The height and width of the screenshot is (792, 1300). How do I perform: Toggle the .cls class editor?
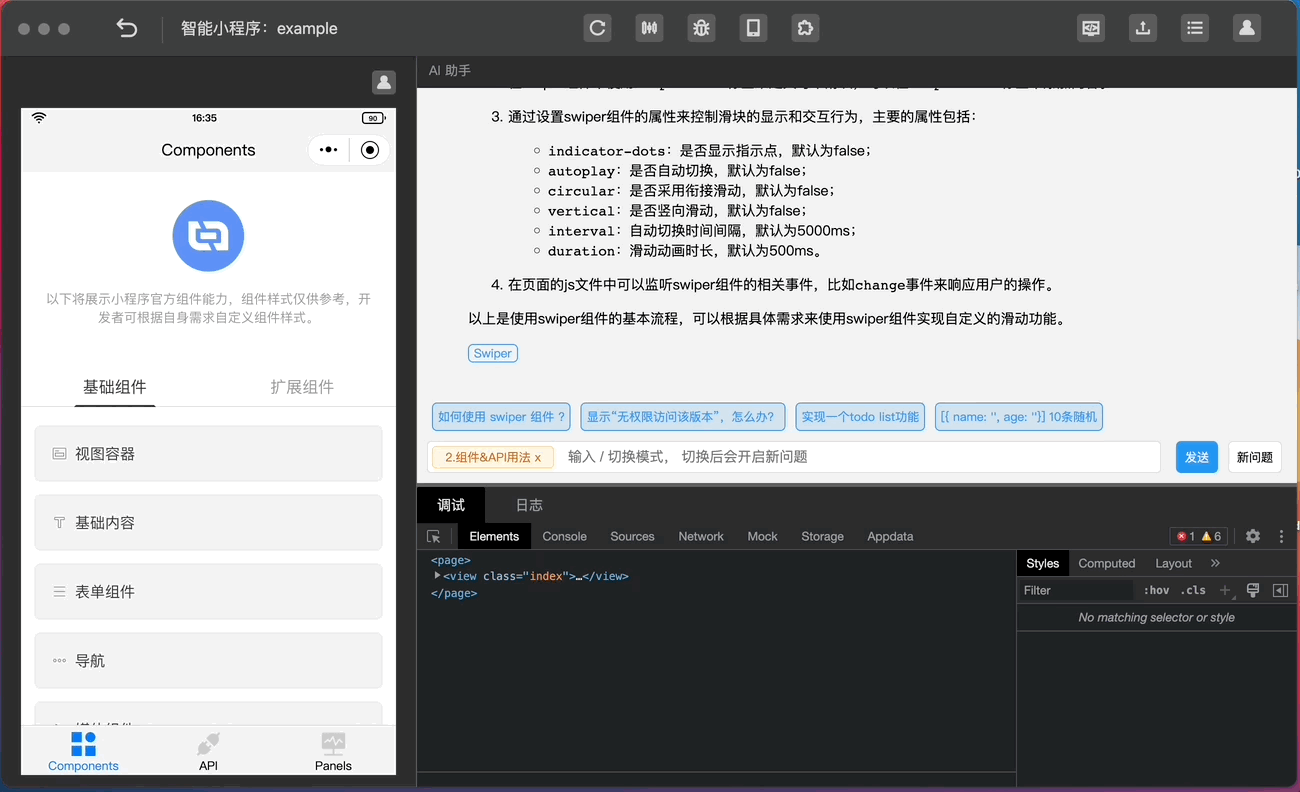coord(1193,590)
